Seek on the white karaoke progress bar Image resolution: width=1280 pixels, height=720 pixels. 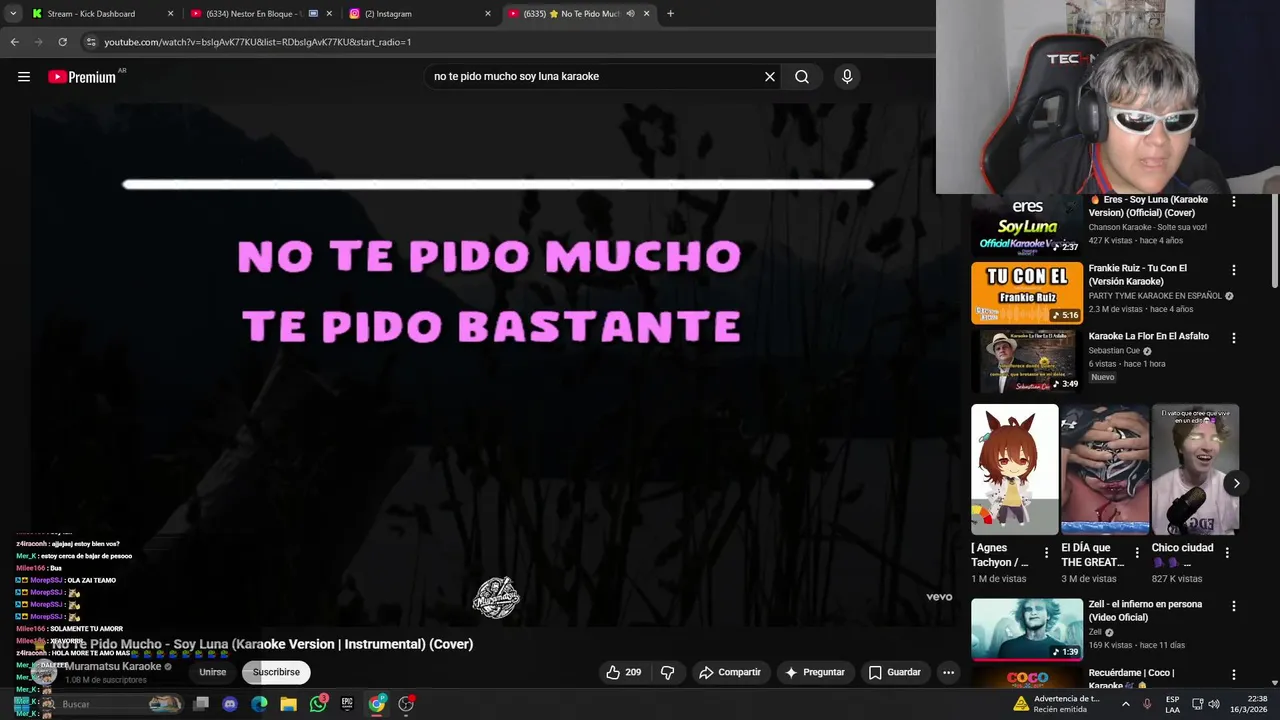coord(498,184)
